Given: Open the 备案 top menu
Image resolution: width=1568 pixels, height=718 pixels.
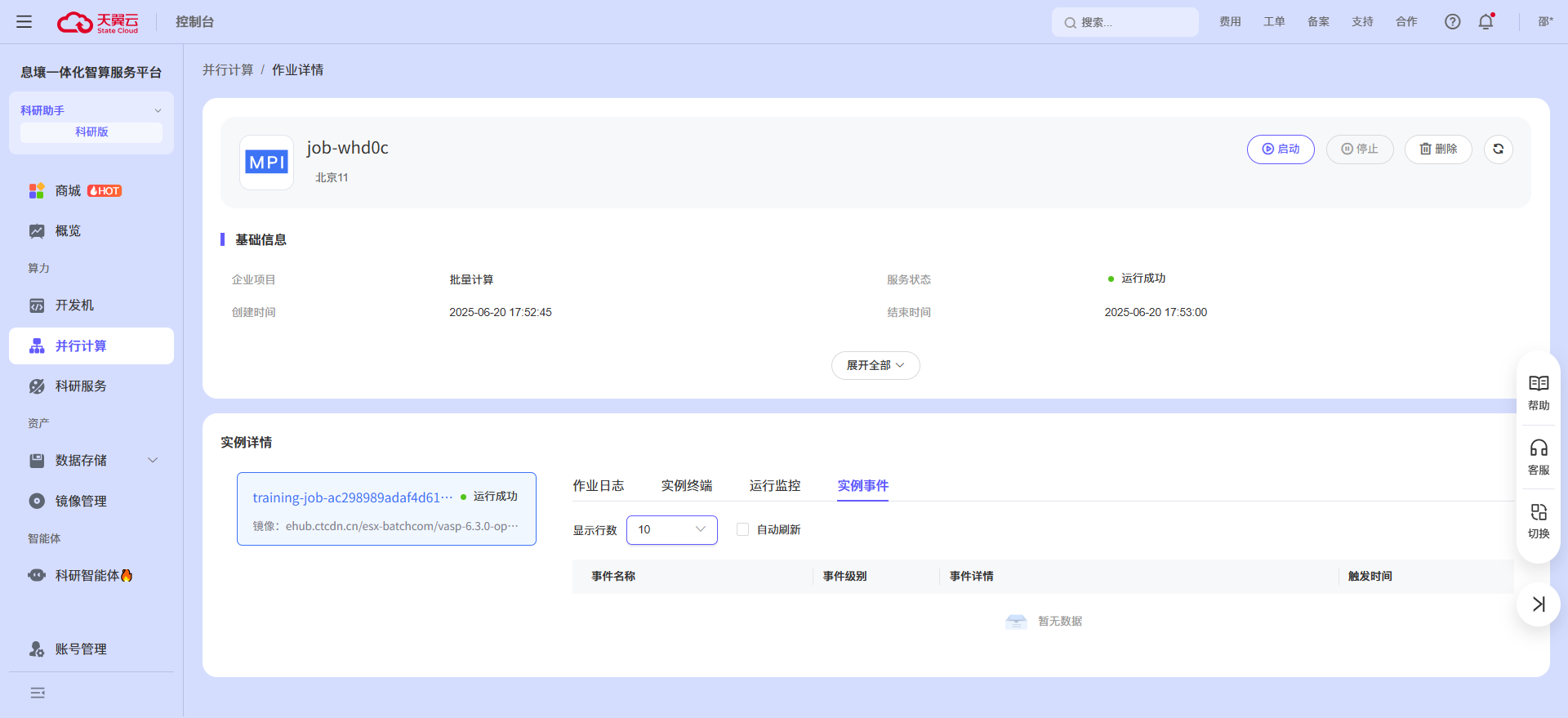Looking at the screenshot, I should (1318, 22).
